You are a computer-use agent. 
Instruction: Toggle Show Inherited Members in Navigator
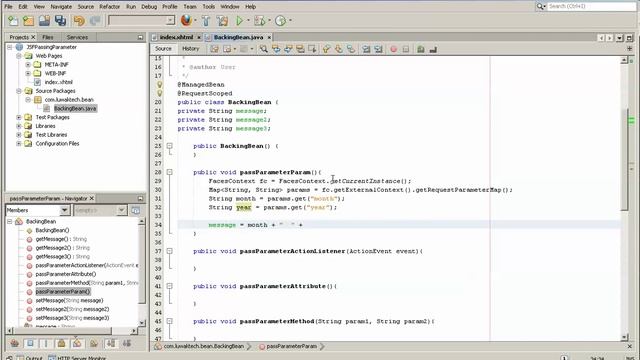tap(15, 343)
